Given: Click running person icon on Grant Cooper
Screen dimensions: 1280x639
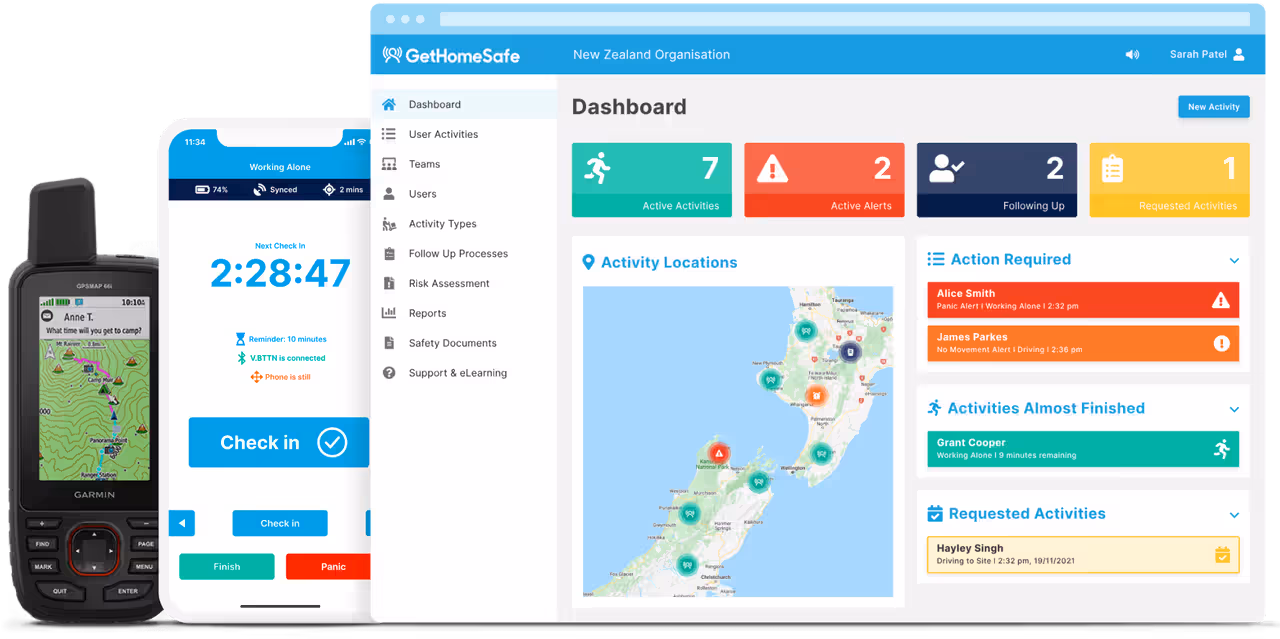Looking at the screenshot, I should coord(1220,449).
